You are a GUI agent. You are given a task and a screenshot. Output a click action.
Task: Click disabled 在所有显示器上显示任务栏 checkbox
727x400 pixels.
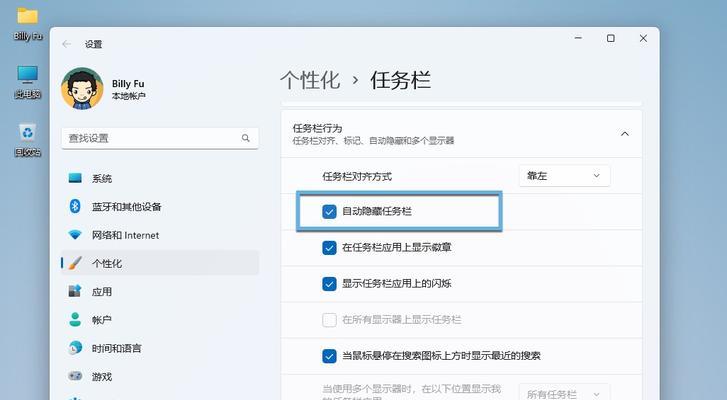pyautogui.click(x=329, y=320)
